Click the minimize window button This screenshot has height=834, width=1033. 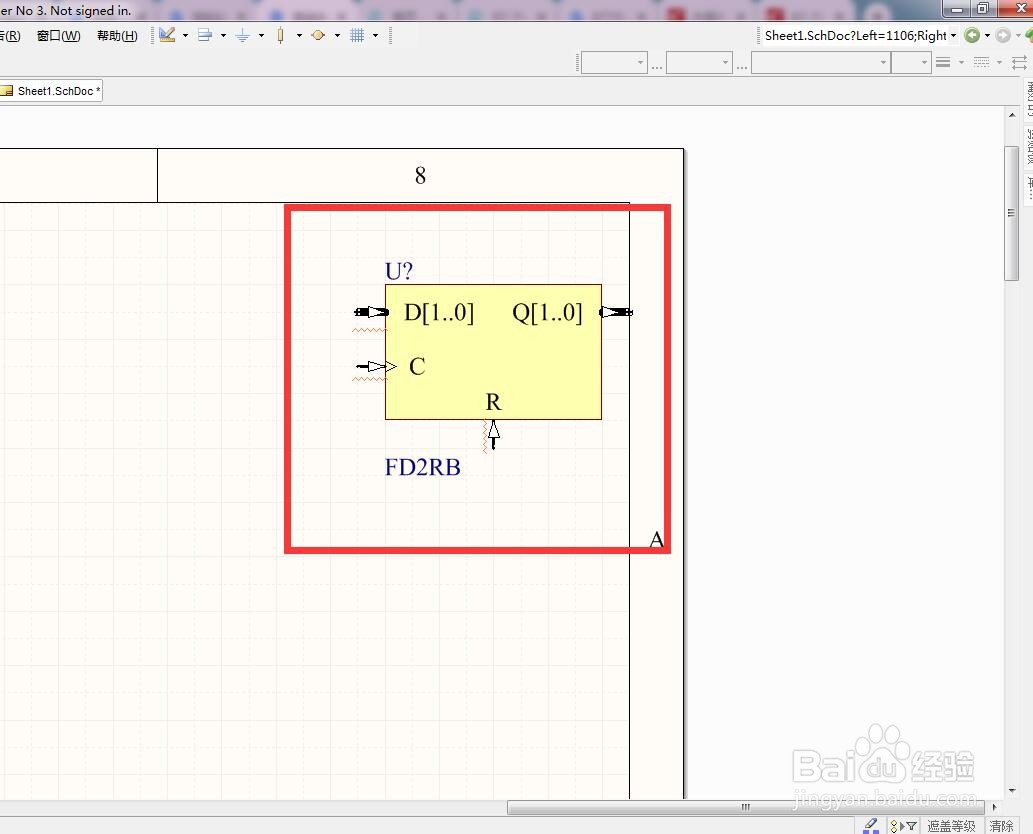pyautogui.click(x=957, y=9)
